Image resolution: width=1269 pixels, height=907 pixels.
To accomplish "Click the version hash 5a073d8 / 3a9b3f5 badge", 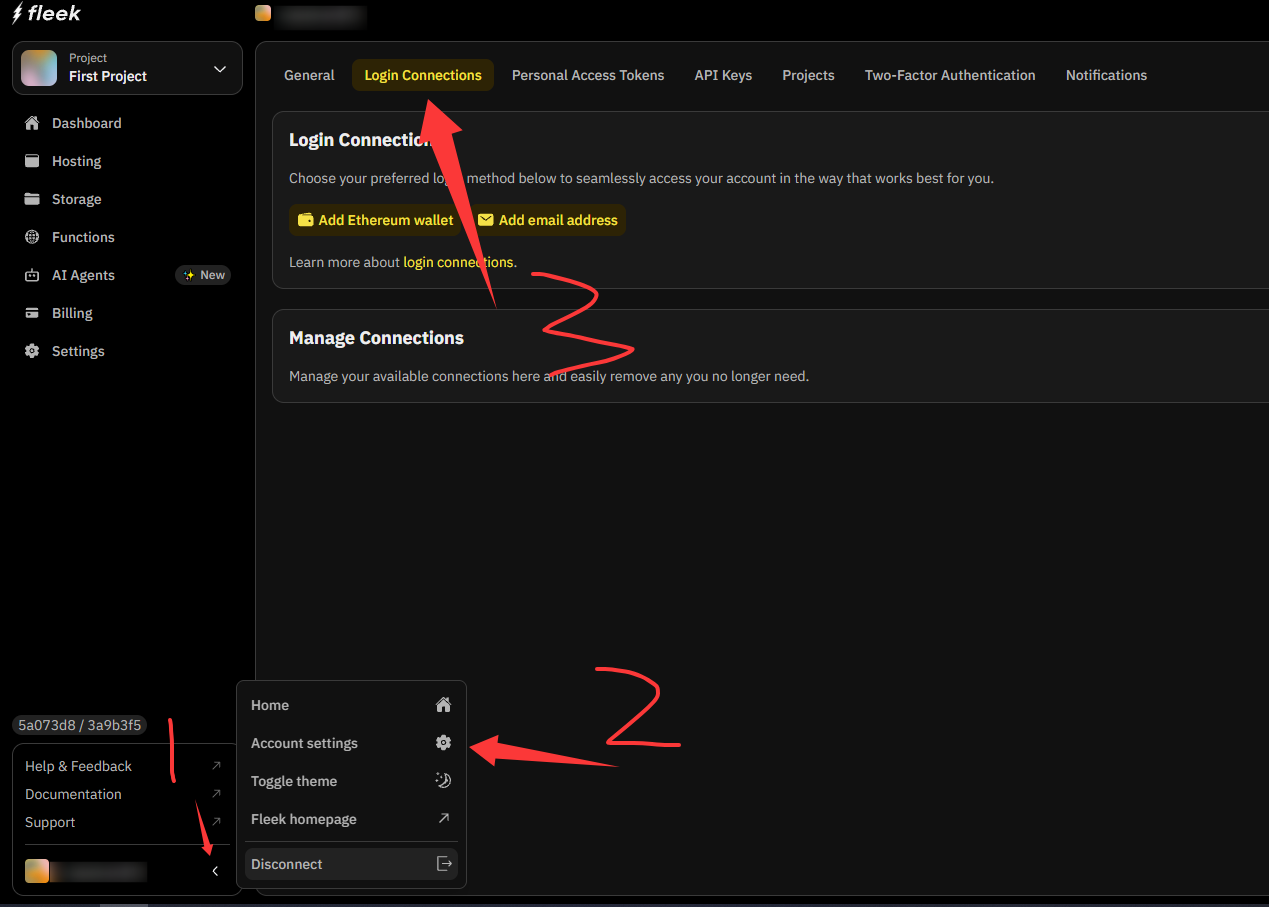I will pyautogui.click(x=80, y=725).
